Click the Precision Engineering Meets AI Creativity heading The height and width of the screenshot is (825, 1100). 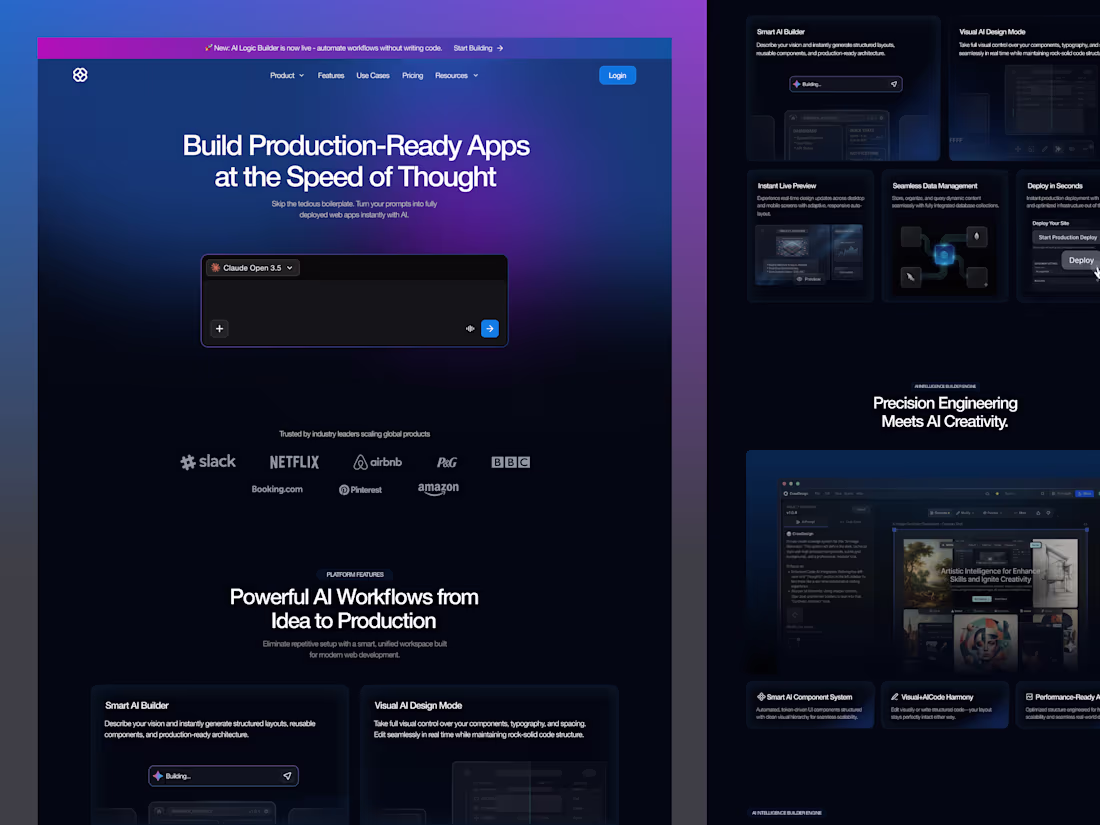pos(945,412)
